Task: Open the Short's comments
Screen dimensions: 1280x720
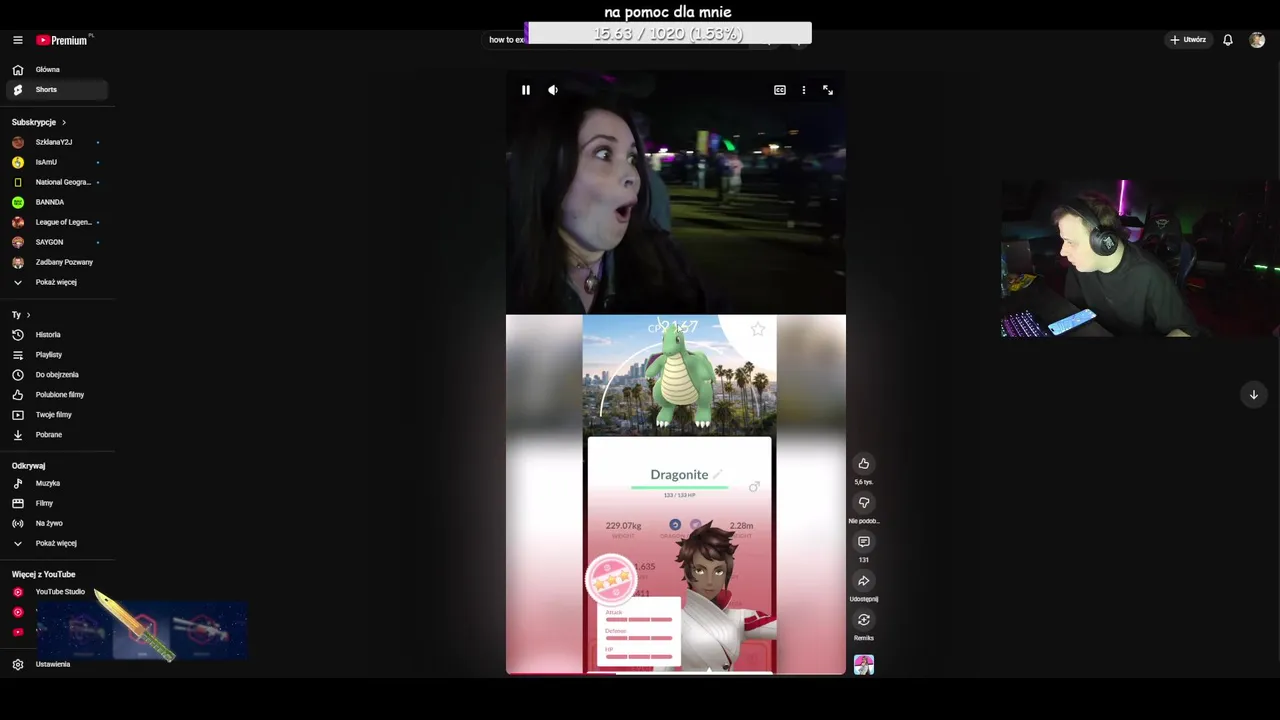Action: click(864, 542)
